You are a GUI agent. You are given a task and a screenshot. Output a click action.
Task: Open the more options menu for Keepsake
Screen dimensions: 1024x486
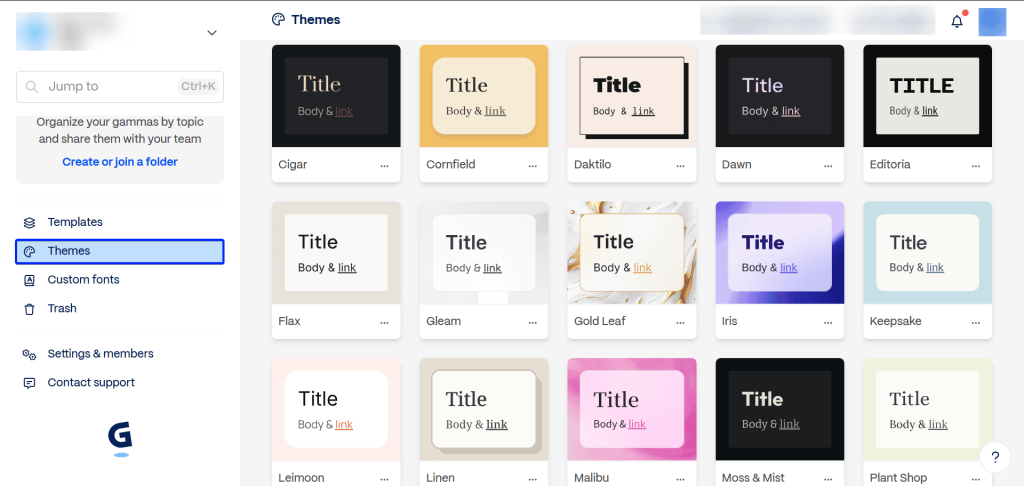(976, 323)
